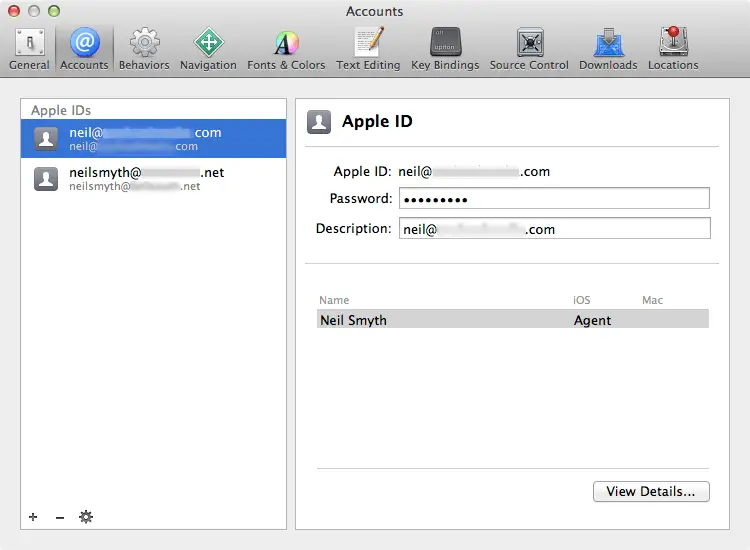Image resolution: width=750 pixels, height=550 pixels.
Task: Click the View Details button
Action: pos(650,491)
